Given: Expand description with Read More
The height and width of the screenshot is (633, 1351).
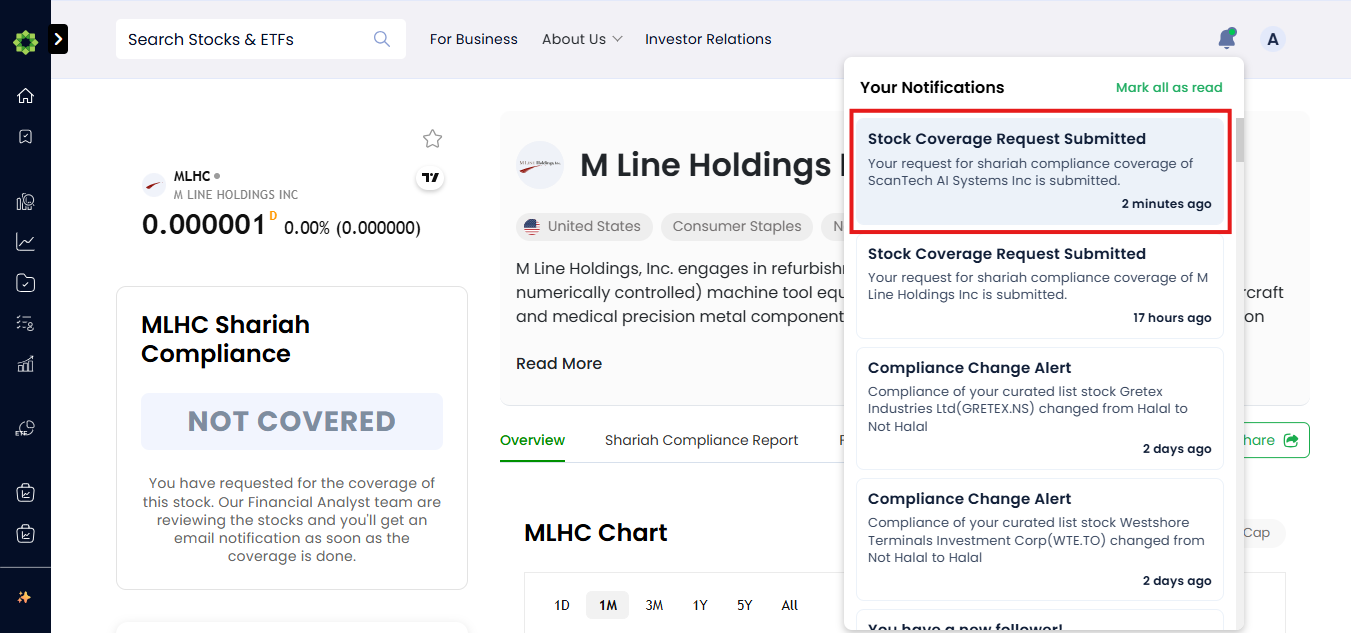Looking at the screenshot, I should (x=559, y=364).
